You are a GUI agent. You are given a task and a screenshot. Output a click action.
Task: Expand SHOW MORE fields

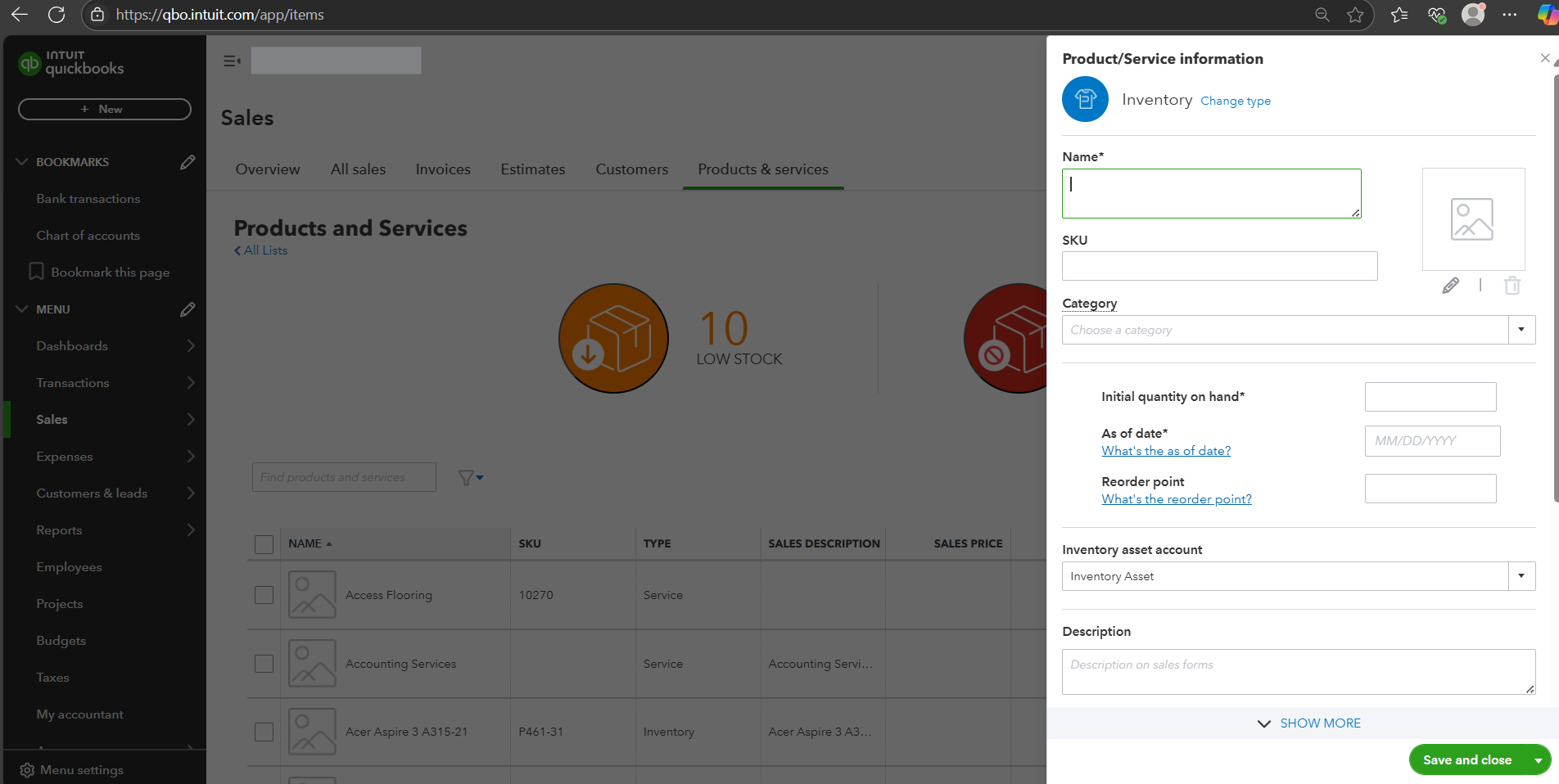[x=1308, y=723]
